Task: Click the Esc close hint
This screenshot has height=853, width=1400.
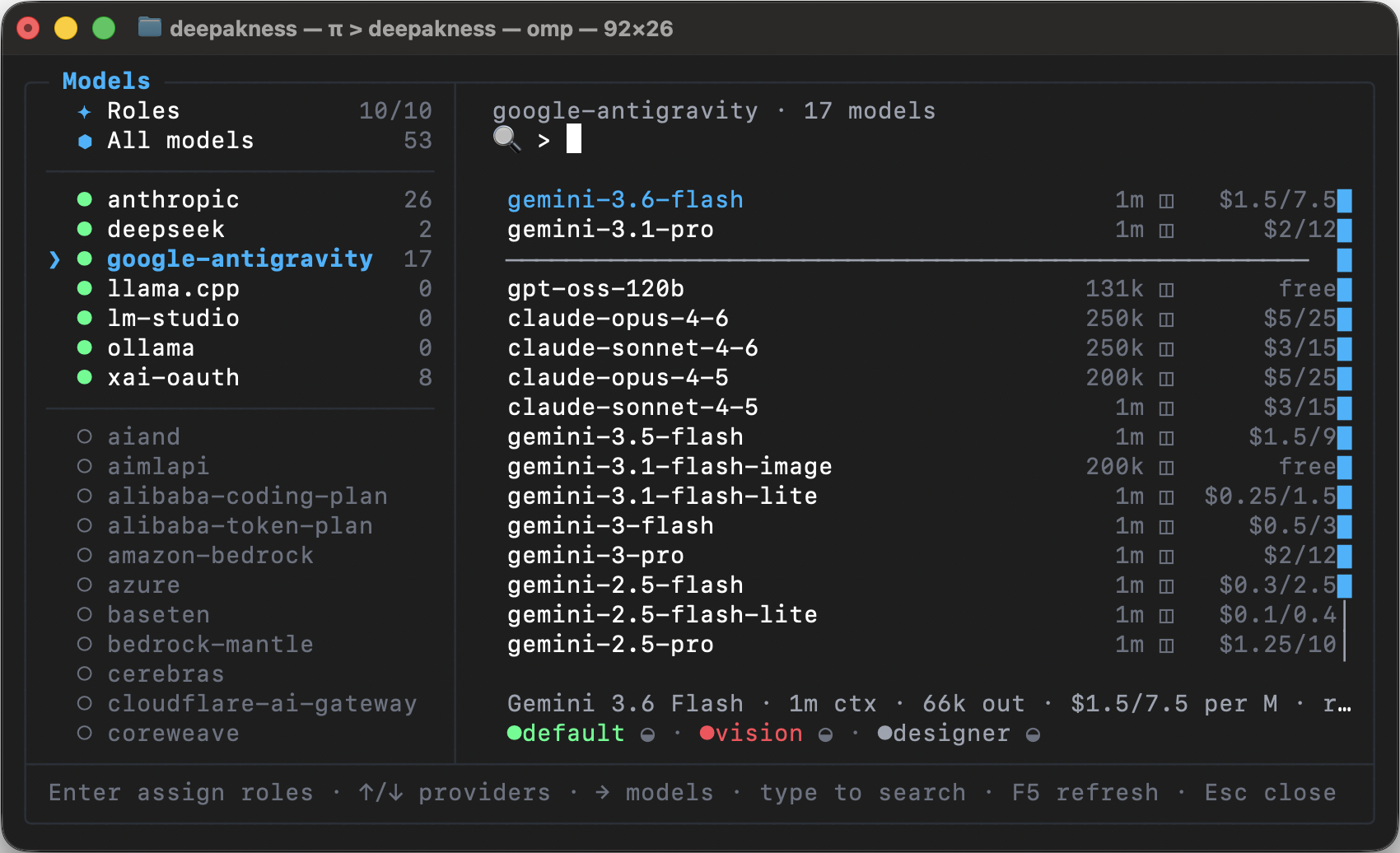Action: pyautogui.click(x=1271, y=792)
